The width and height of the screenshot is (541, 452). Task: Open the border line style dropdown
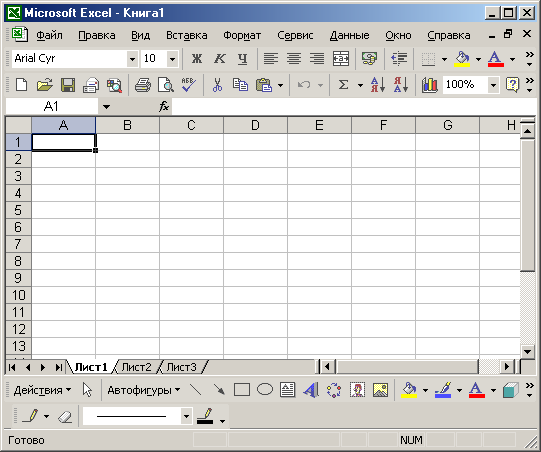186,416
